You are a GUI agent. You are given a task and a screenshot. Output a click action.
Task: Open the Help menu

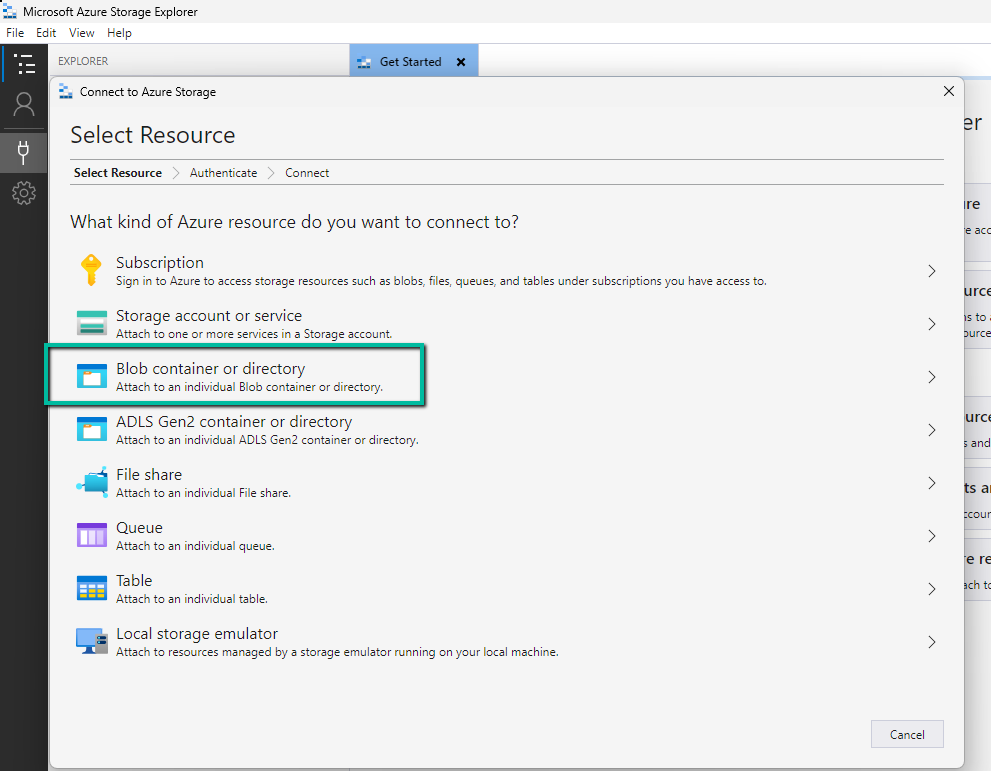(119, 33)
